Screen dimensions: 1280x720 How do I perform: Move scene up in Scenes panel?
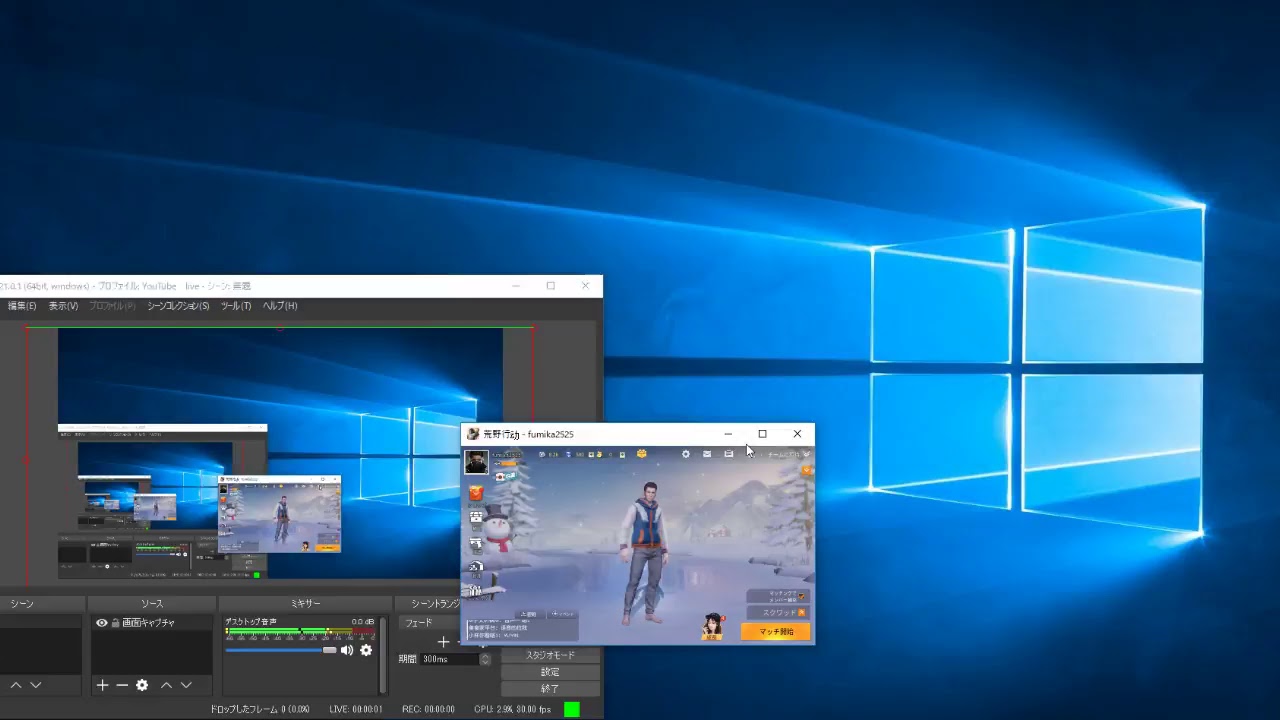(16, 685)
